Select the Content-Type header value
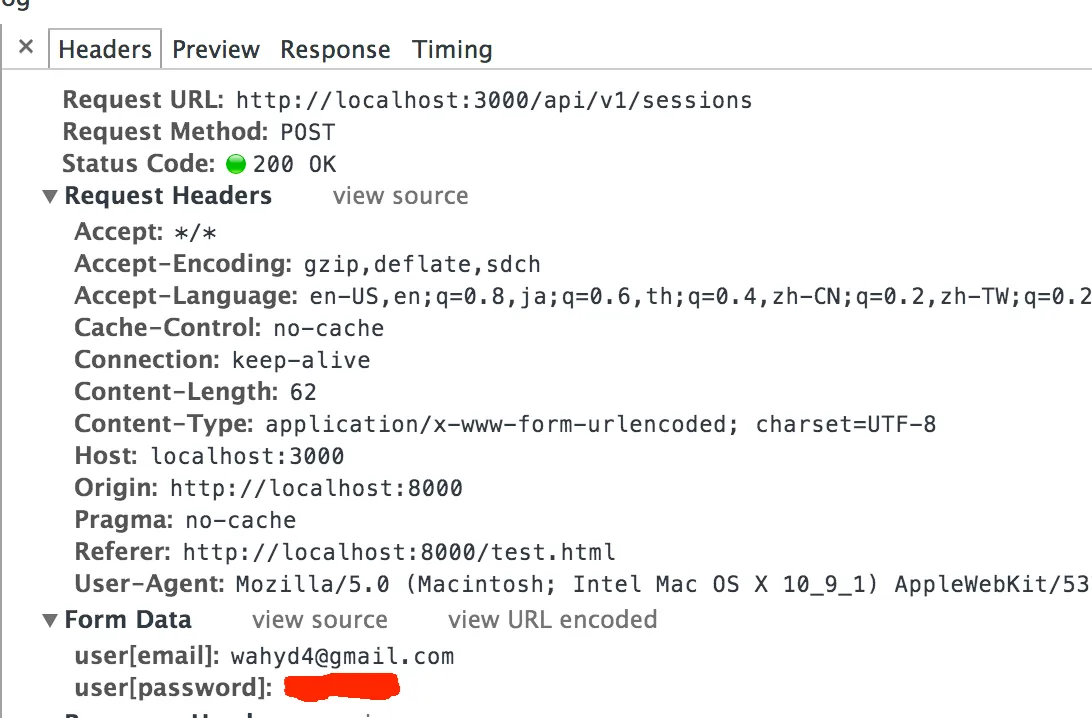The image size is (1092, 718). click(600, 424)
